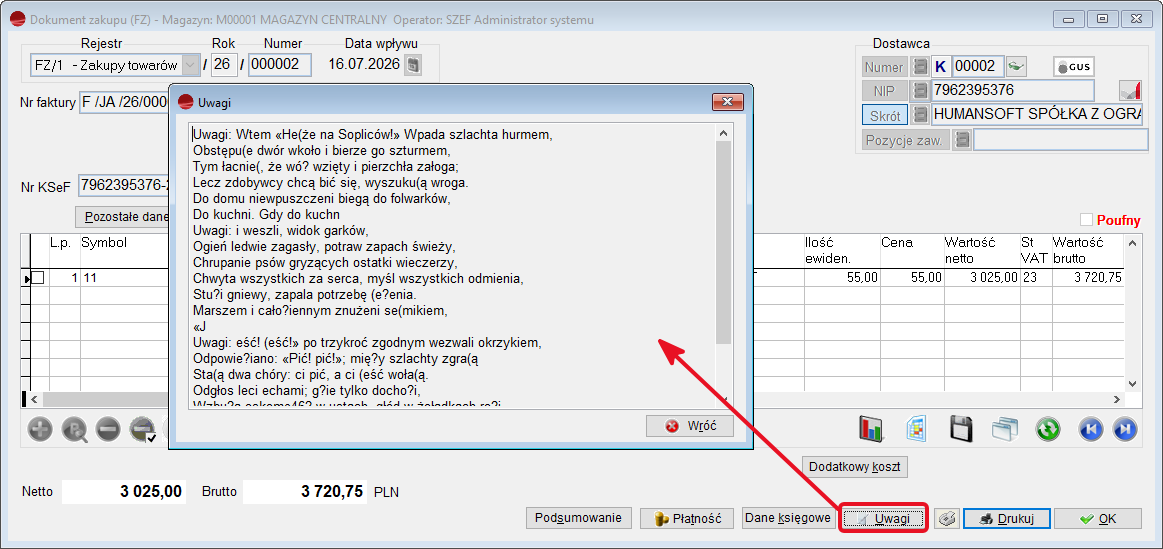Open Dane księgowe

(x=788, y=518)
